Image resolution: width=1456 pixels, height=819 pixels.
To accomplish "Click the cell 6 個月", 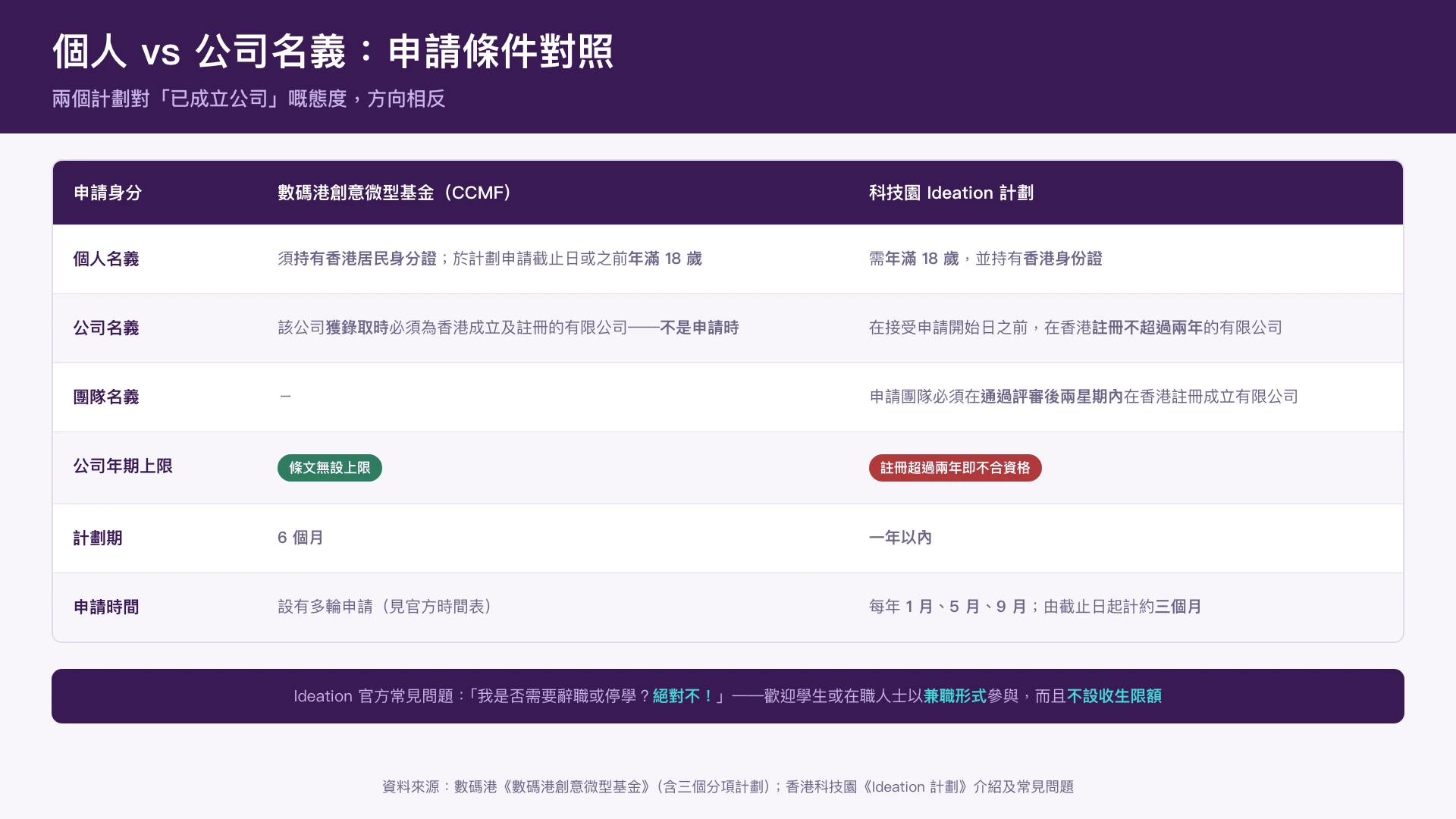I will pos(300,538).
